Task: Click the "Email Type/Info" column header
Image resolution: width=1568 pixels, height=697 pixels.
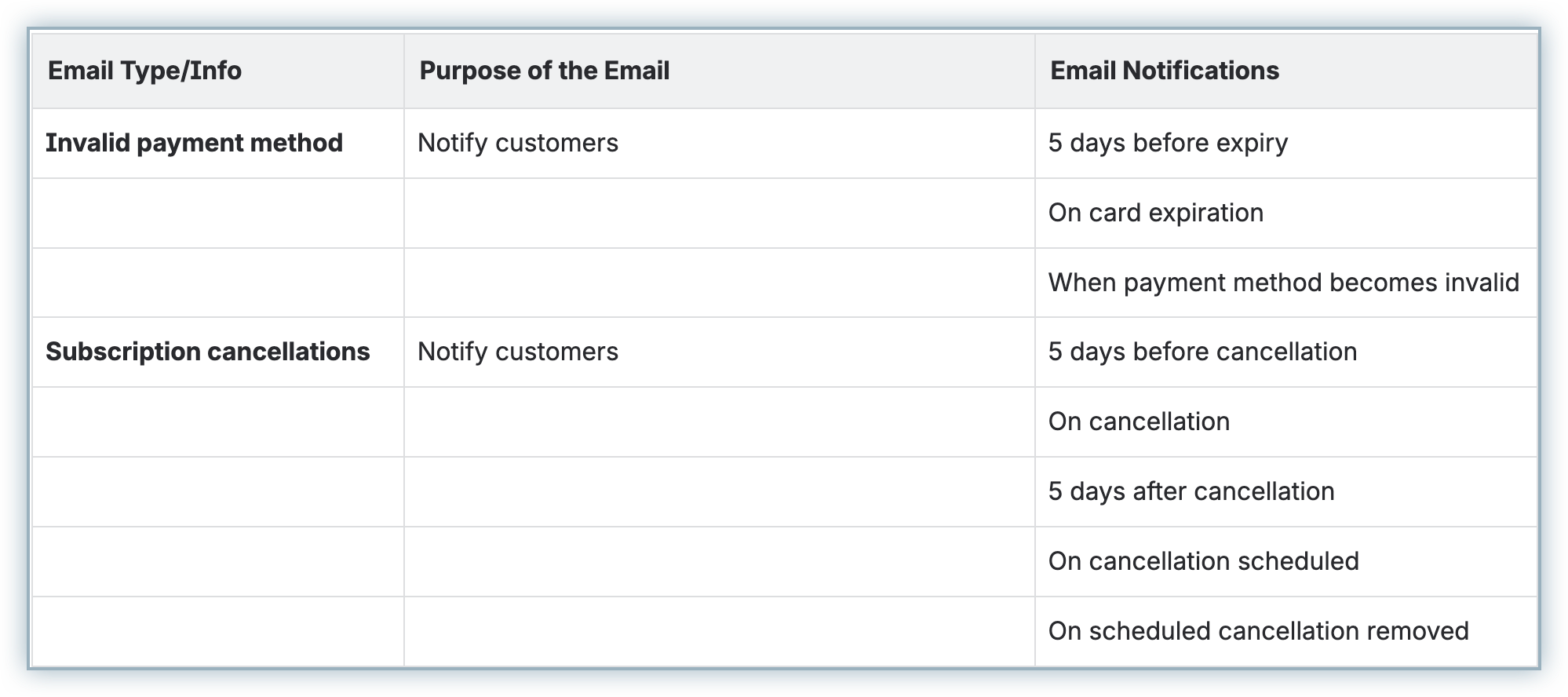Action: (145, 71)
